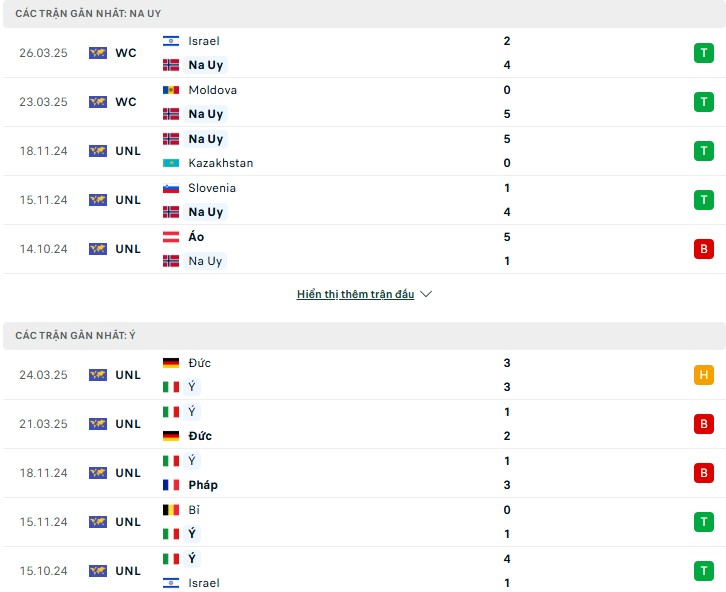Click the red B badge for Pháp match
Screen dimensions: 726x592
click(704, 473)
